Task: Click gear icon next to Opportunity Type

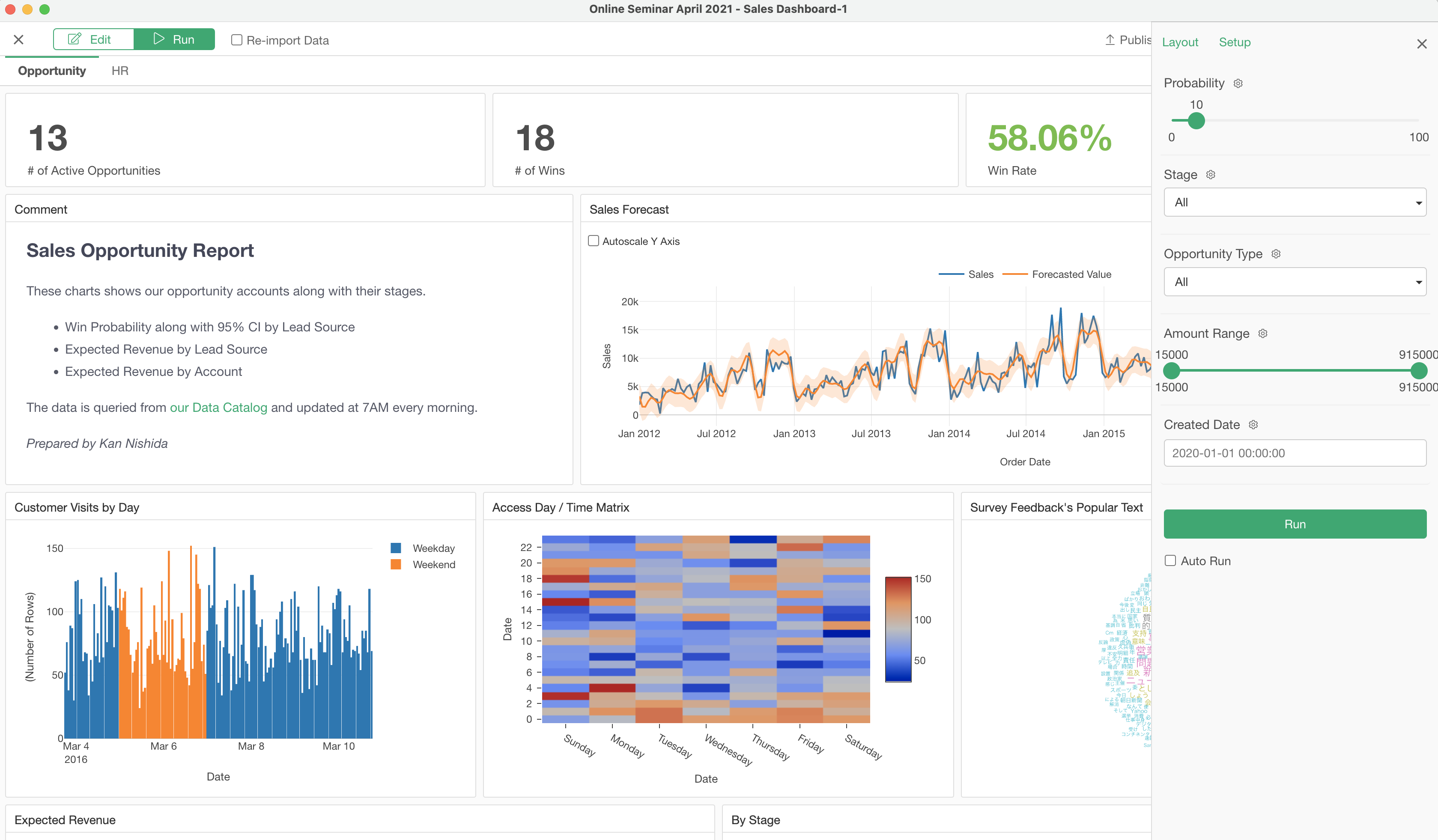Action: tap(1276, 254)
